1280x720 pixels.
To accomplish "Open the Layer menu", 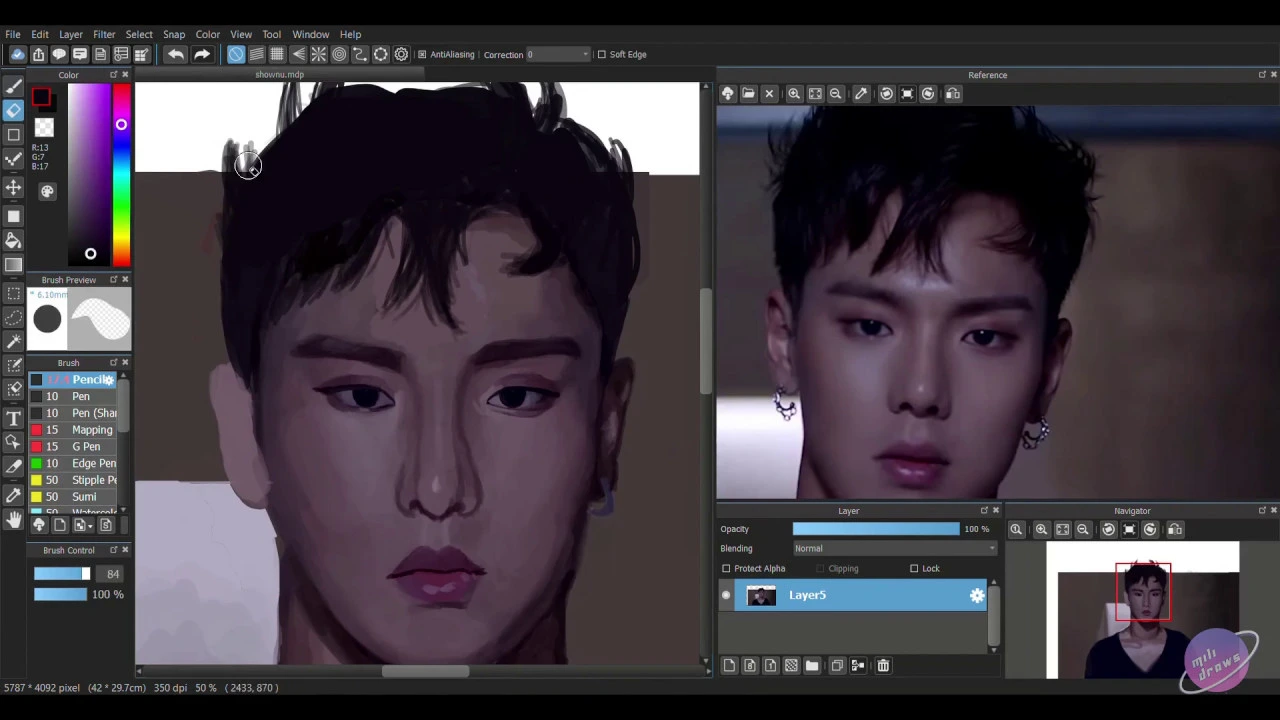I will pos(70,34).
